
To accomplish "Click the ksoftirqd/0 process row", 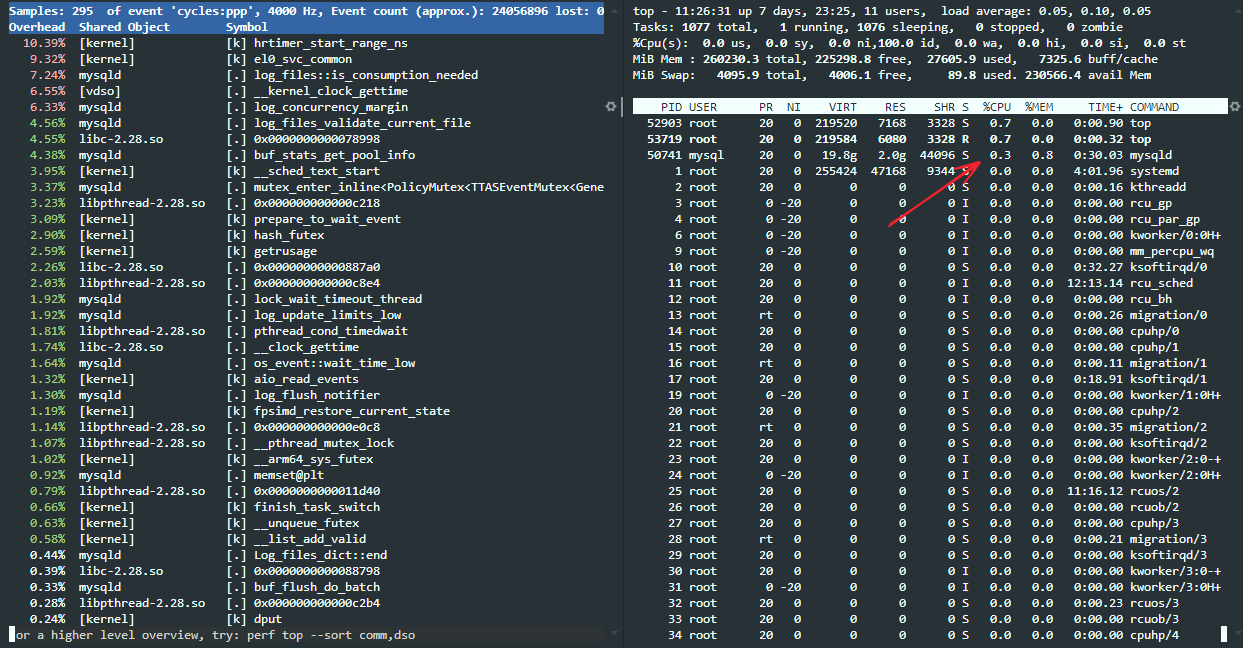I will (x=930, y=267).
